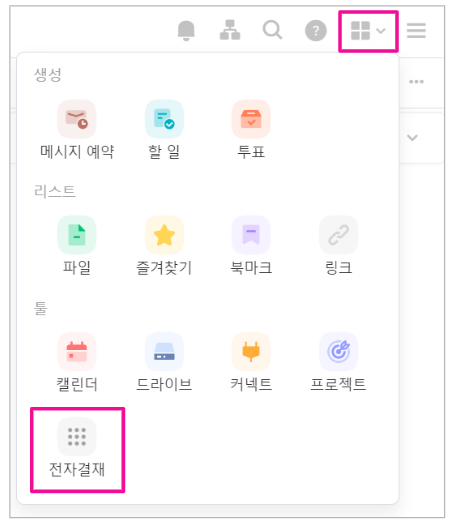Open the hamburger menu icon
This screenshot has width=451, height=525.
coord(416,30)
